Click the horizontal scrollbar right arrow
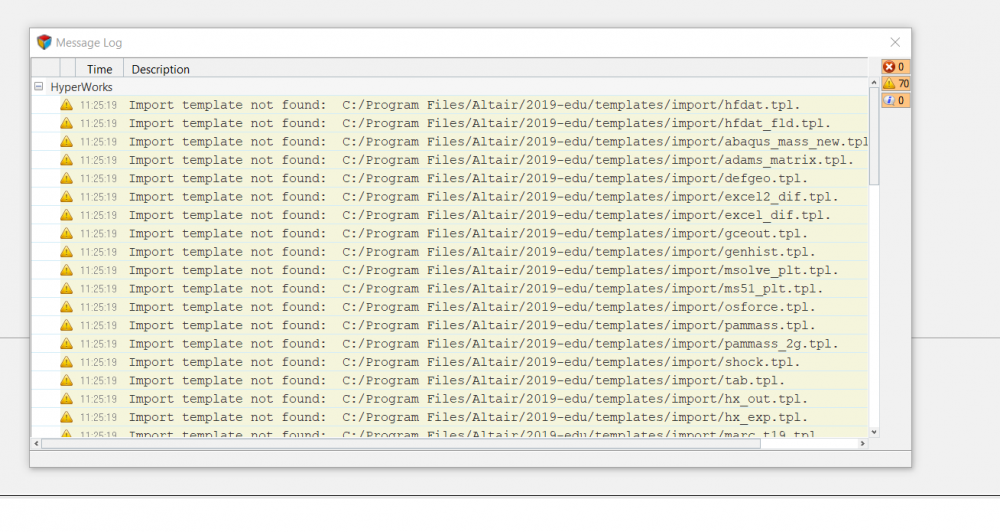Image resolution: width=1000 pixels, height=532 pixels. [x=861, y=443]
